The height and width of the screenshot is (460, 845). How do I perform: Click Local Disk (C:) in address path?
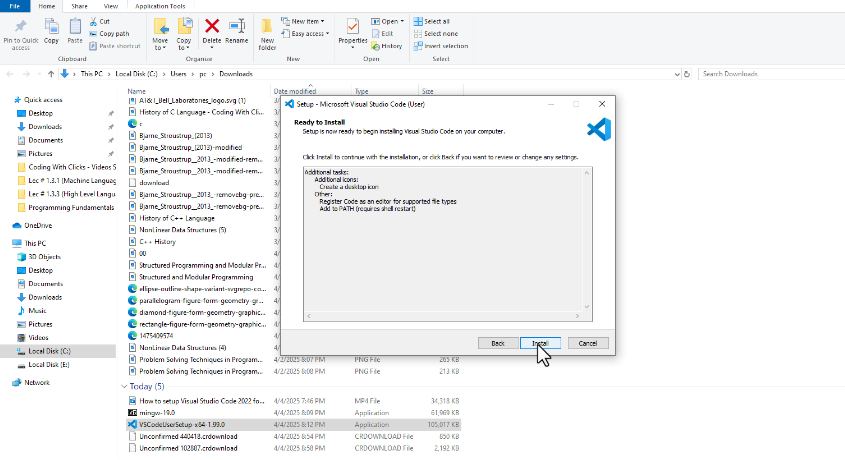point(136,74)
